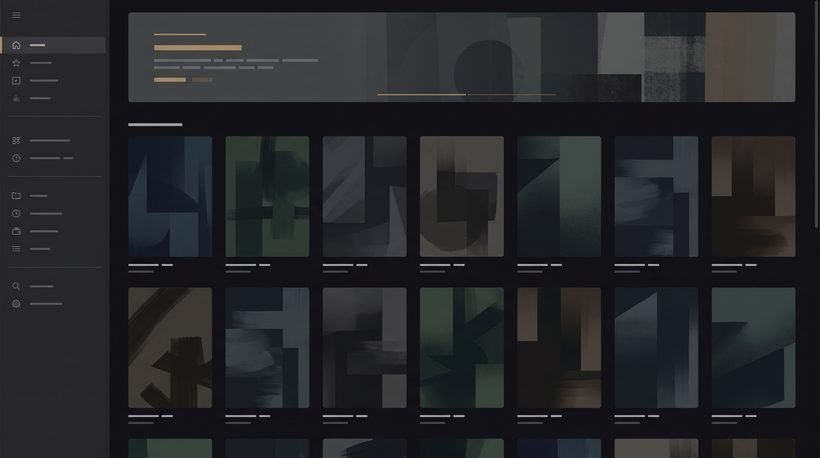Click the vertical scrollbar thumb on the right edge
820x458 pixels.
coord(817,114)
